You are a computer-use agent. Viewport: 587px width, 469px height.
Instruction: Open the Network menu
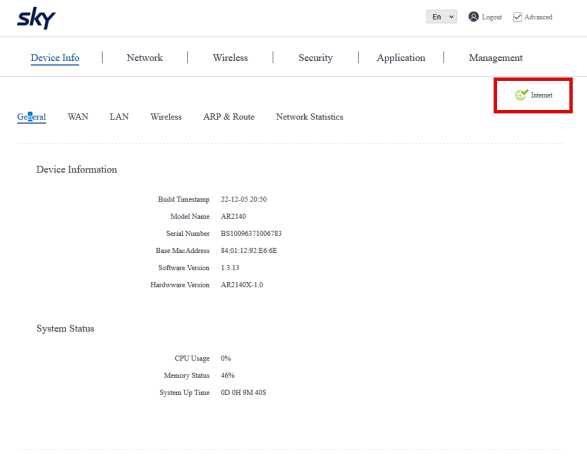(145, 58)
